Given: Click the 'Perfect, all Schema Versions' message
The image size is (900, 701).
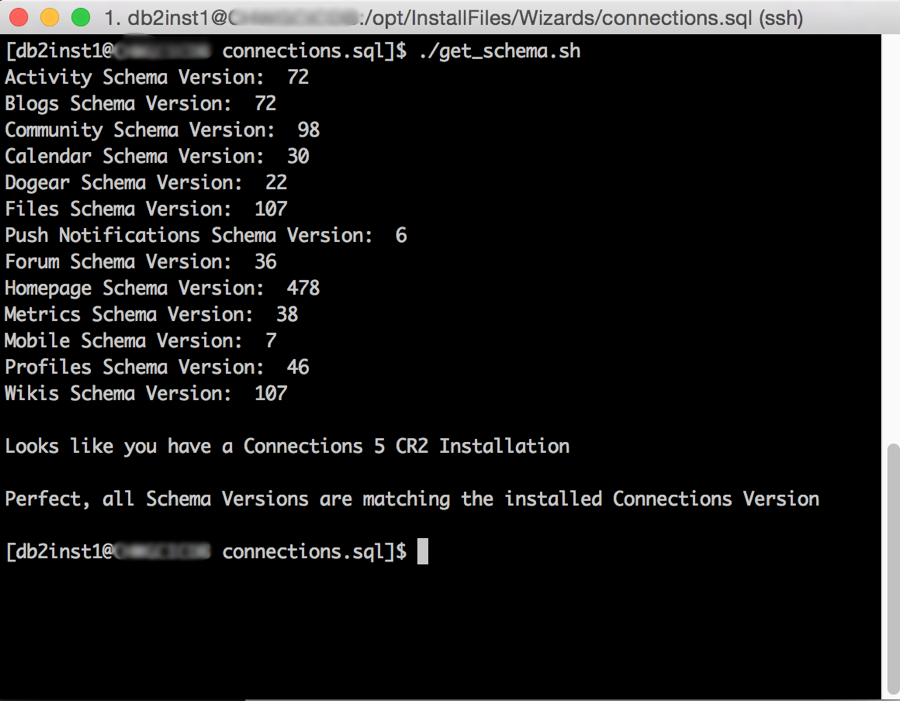Looking at the screenshot, I should pos(412,499).
